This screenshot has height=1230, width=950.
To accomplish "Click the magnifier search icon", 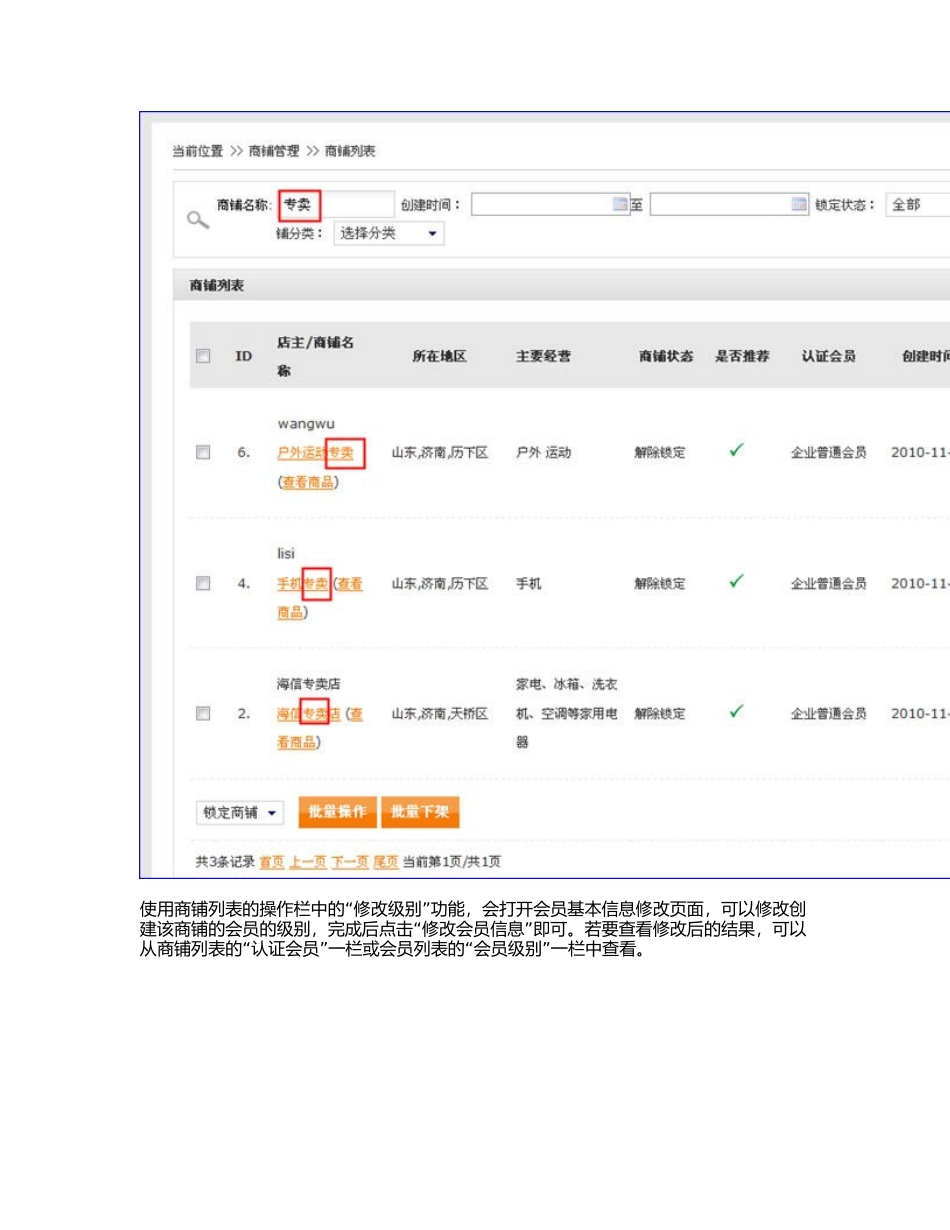I will [x=198, y=220].
